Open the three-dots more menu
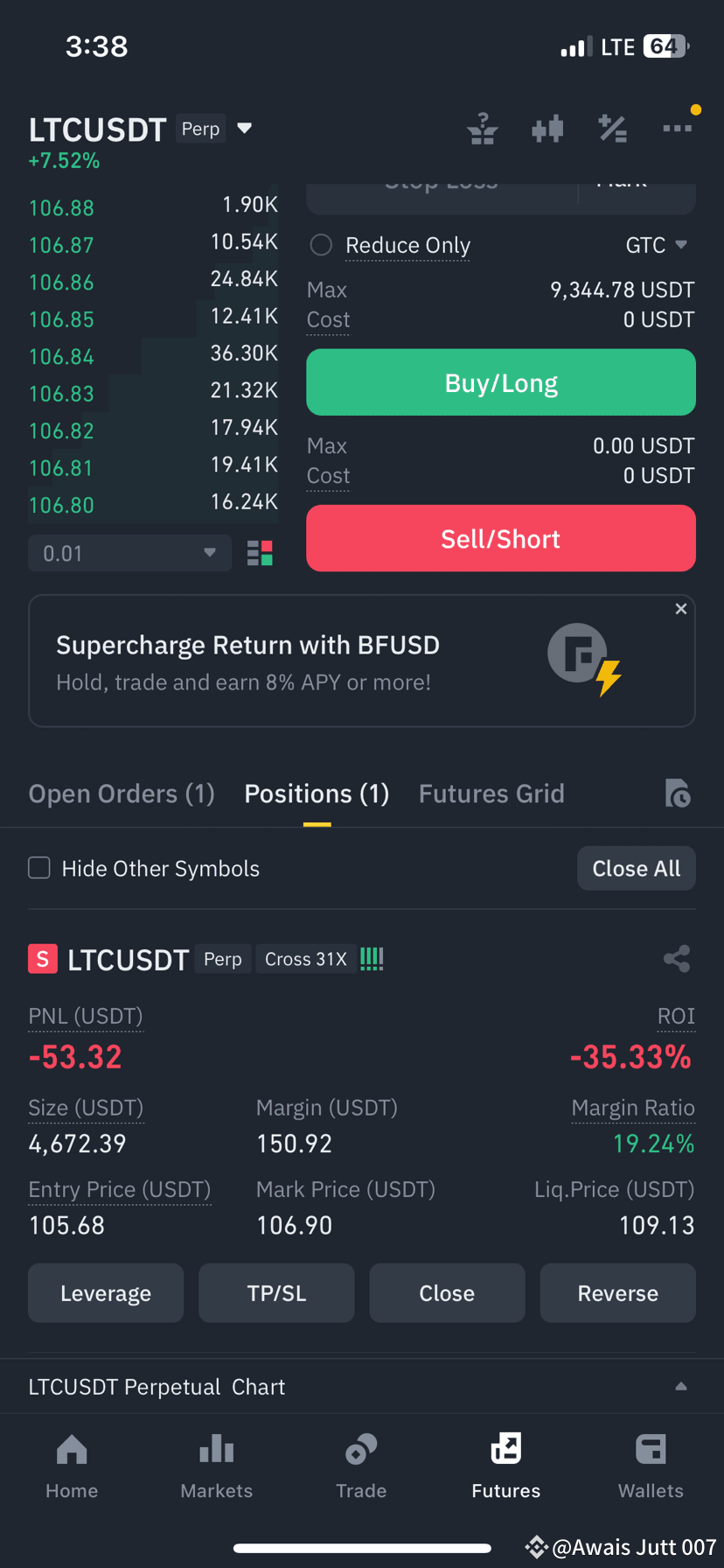 pos(678,129)
